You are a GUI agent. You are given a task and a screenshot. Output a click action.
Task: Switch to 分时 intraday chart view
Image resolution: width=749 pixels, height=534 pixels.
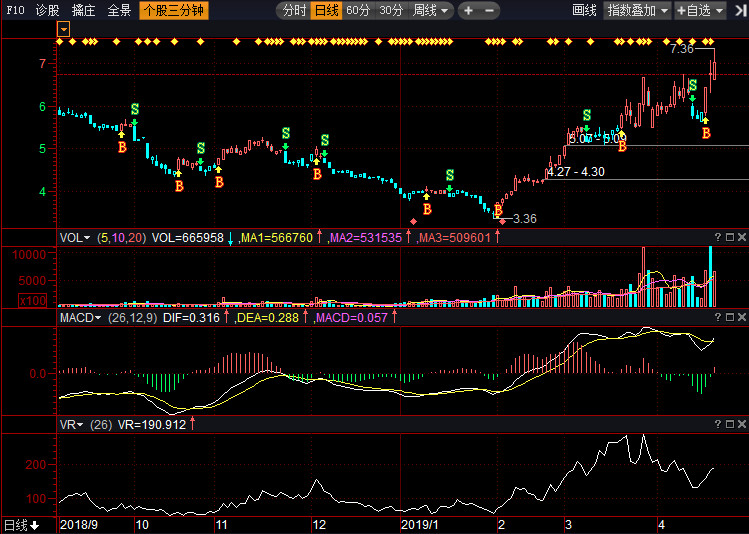[x=294, y=11]
